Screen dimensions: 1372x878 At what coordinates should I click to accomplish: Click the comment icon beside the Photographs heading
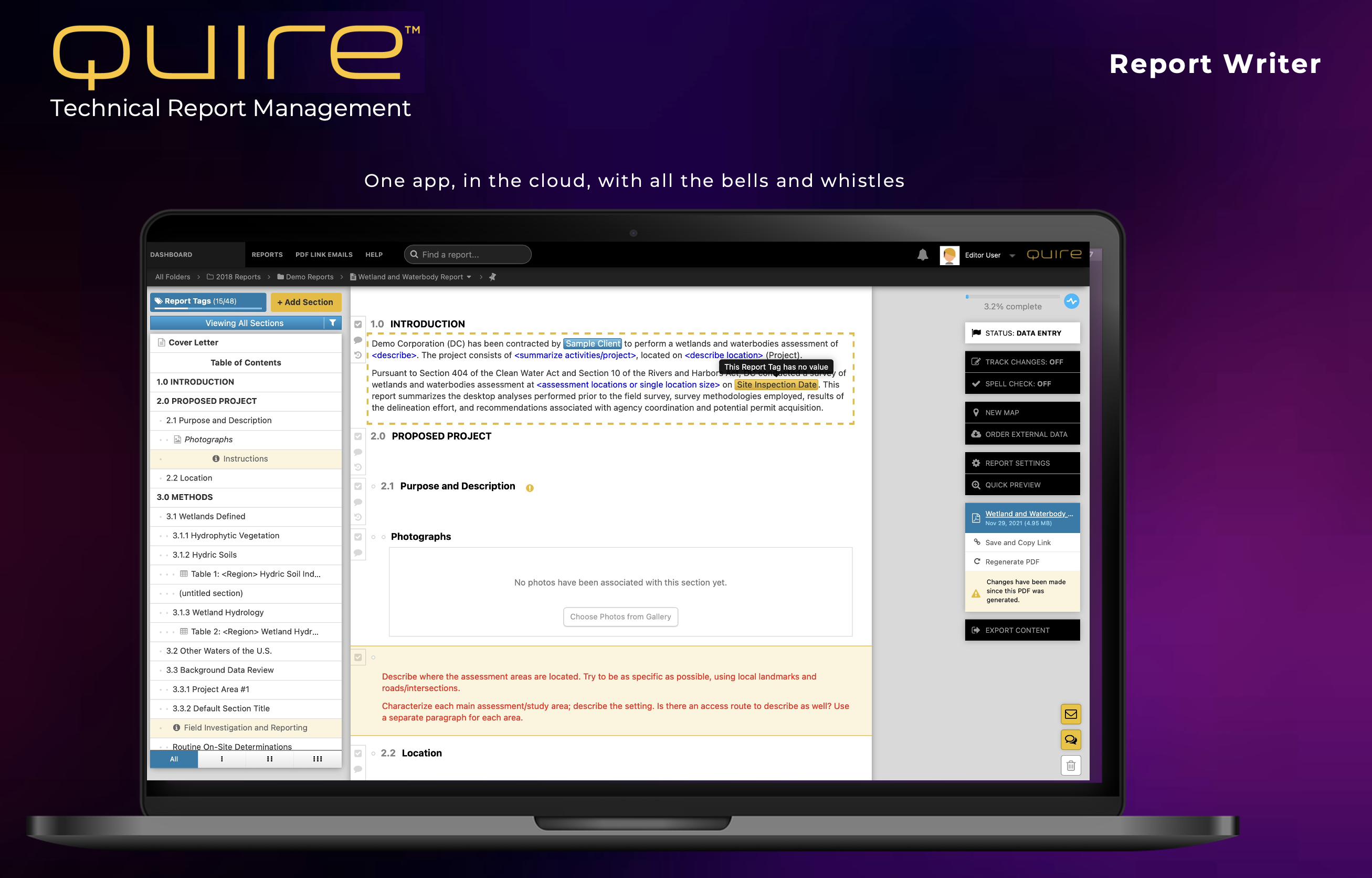[x=358, y=552]
